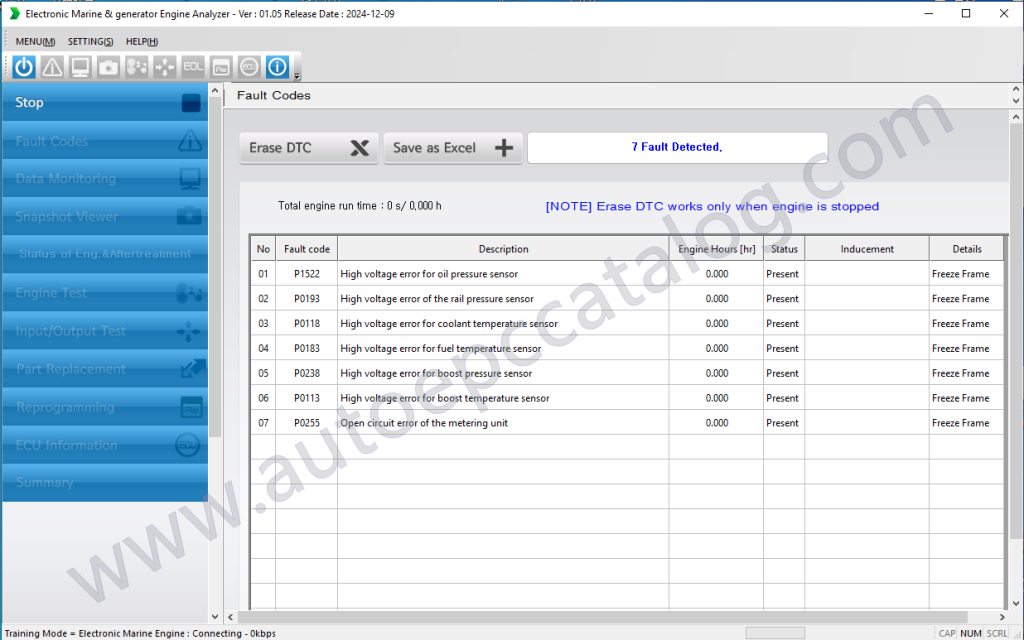Click the Present status for fault P0113
The height and width of the screenshot is (640, 1024).
pos(782,398)
